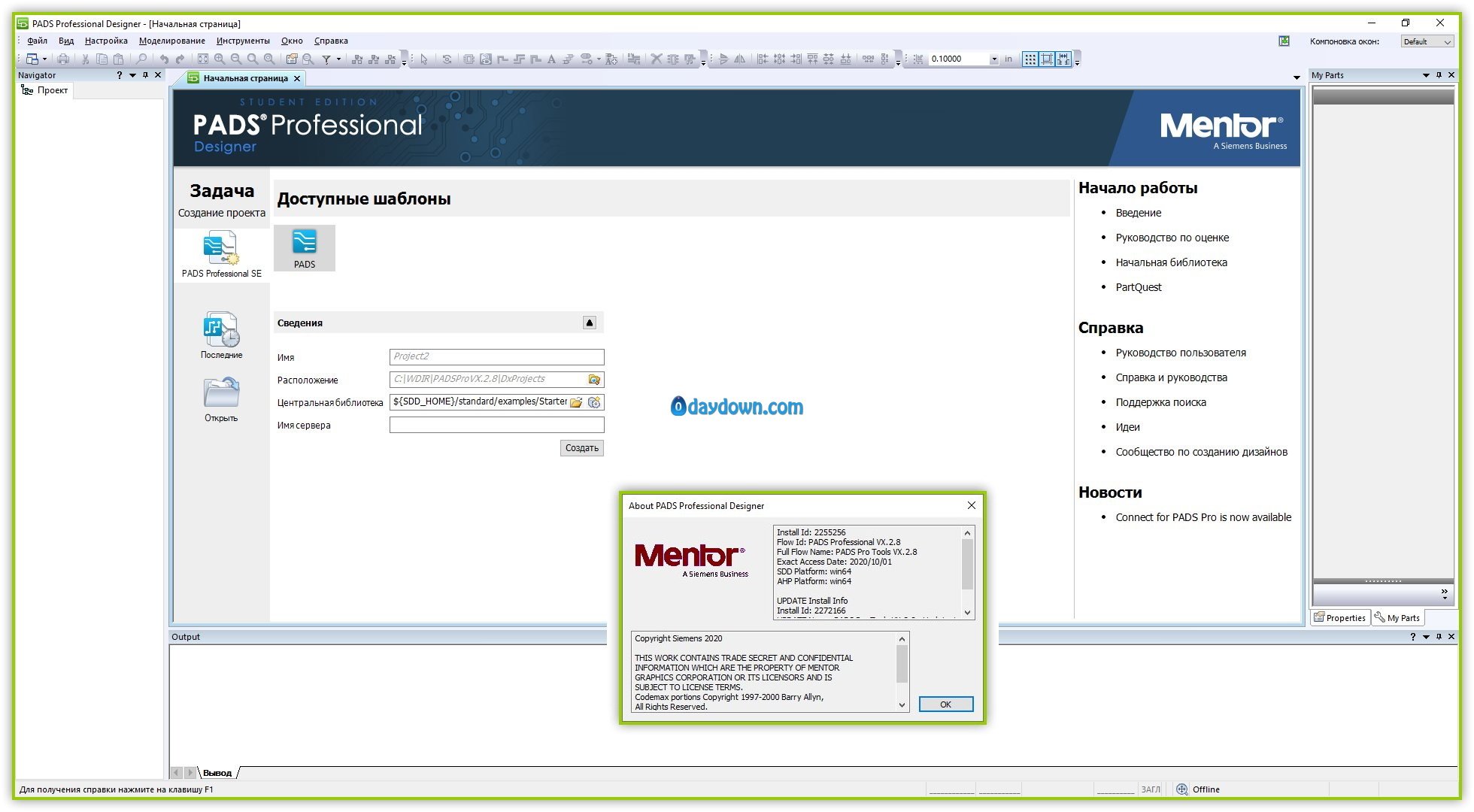Click the Cut scissors icon
The image size is (1474, 812).
pyautogui.click(x=86, y=59)
